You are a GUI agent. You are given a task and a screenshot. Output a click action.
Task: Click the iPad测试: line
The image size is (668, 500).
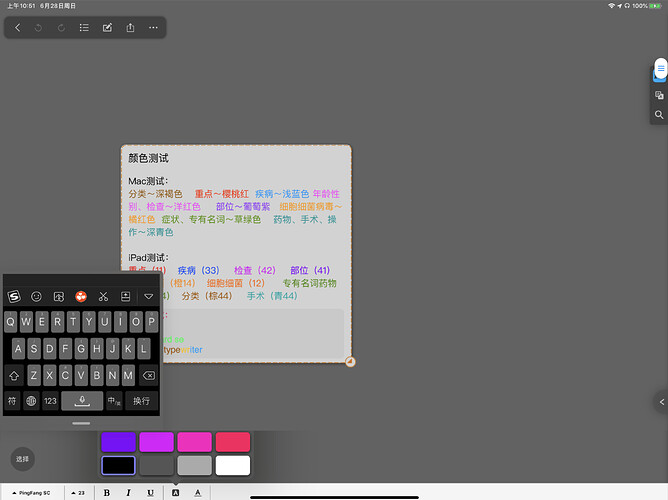point(149,258)
